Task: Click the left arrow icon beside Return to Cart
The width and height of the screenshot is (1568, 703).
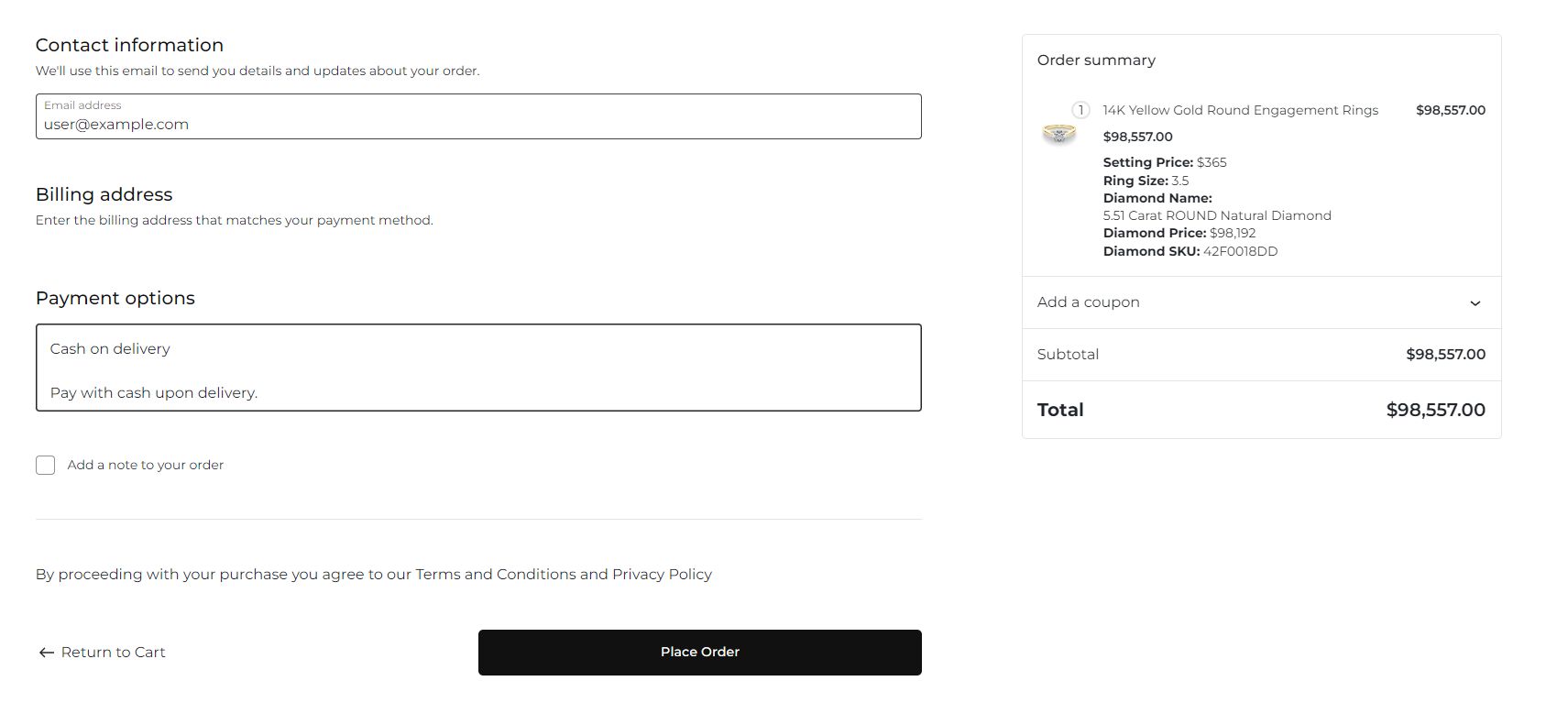Action: (x=46, y=653)
